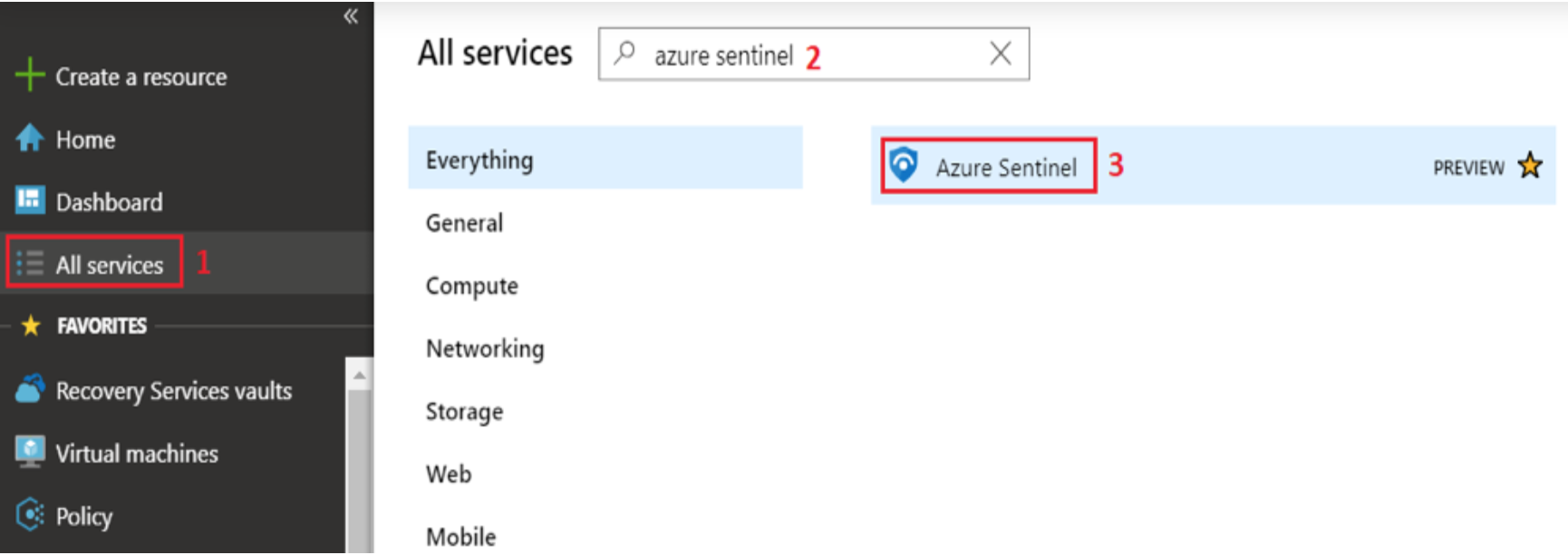
Task: Clear the search box with X
Action: 1001,54
